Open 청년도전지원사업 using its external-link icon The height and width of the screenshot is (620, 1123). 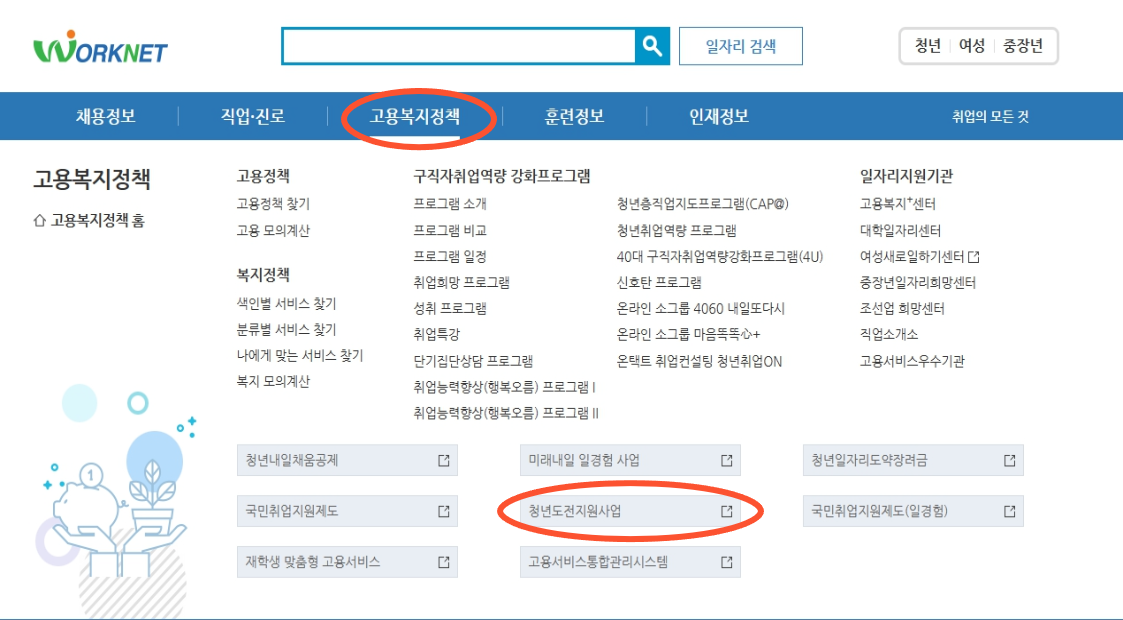click(725, 511)
